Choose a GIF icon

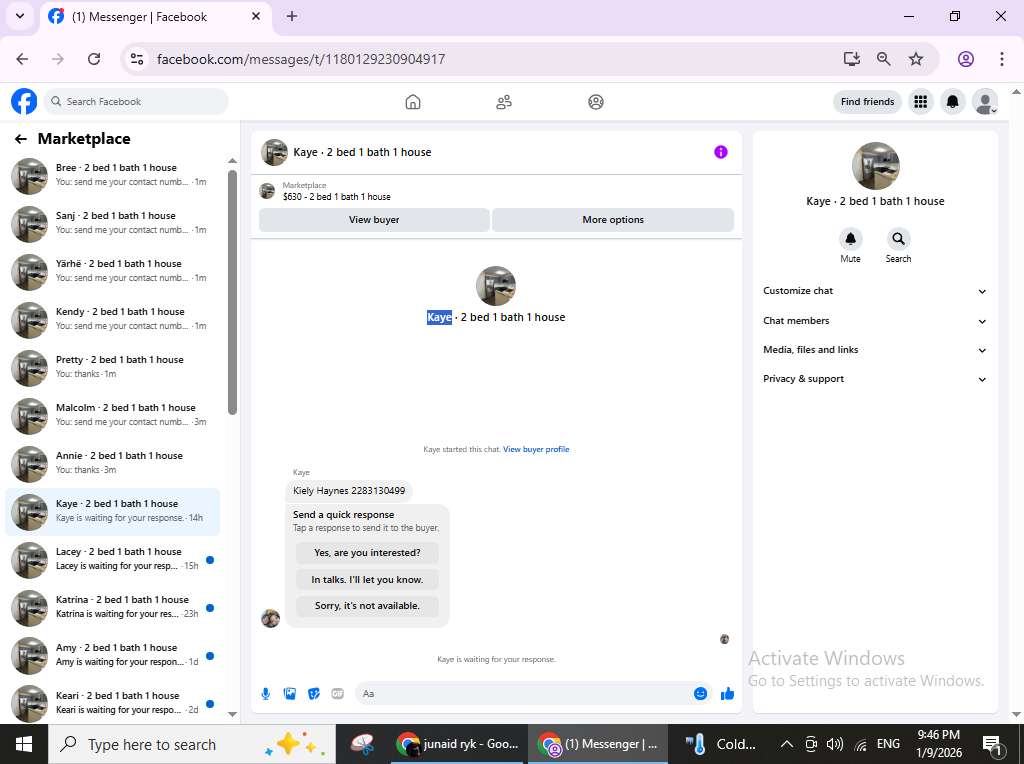(x=338, y=693)
